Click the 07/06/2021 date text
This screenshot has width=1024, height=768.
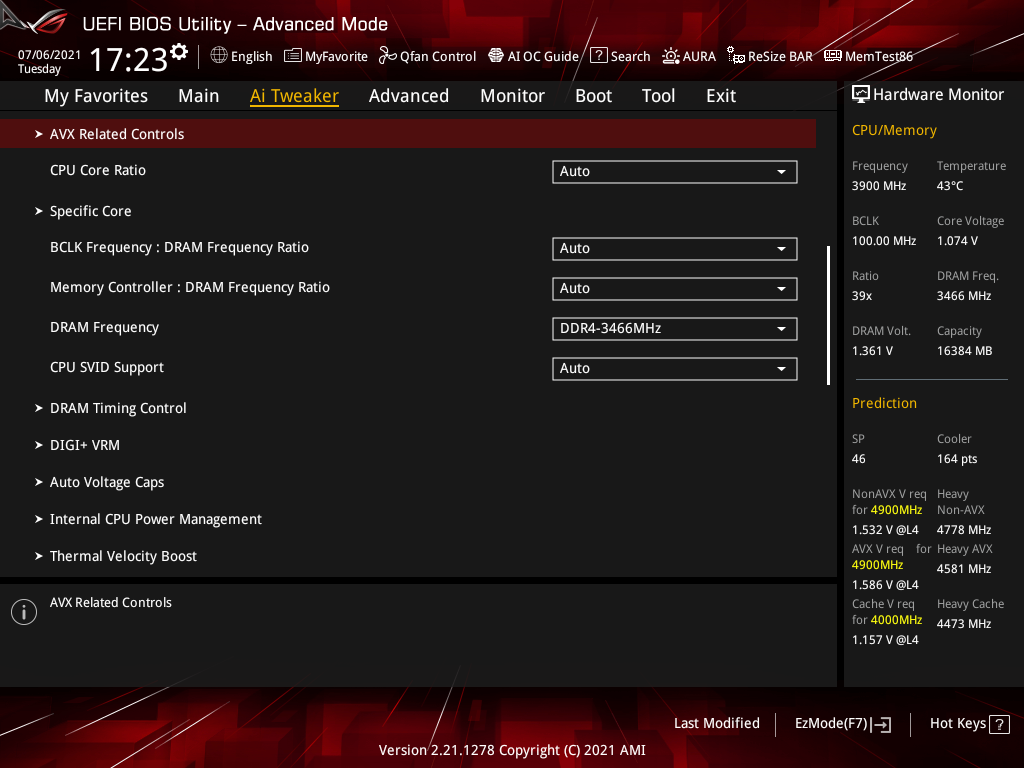point(49,55)
